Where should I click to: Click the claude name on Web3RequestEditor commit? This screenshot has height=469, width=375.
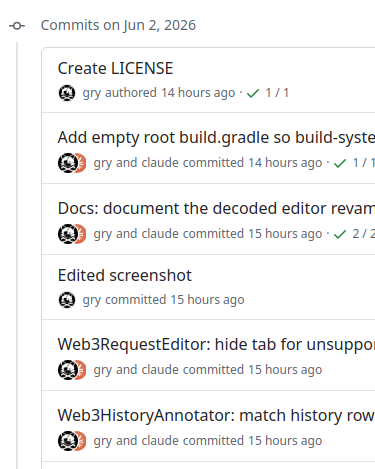[160, 370]
